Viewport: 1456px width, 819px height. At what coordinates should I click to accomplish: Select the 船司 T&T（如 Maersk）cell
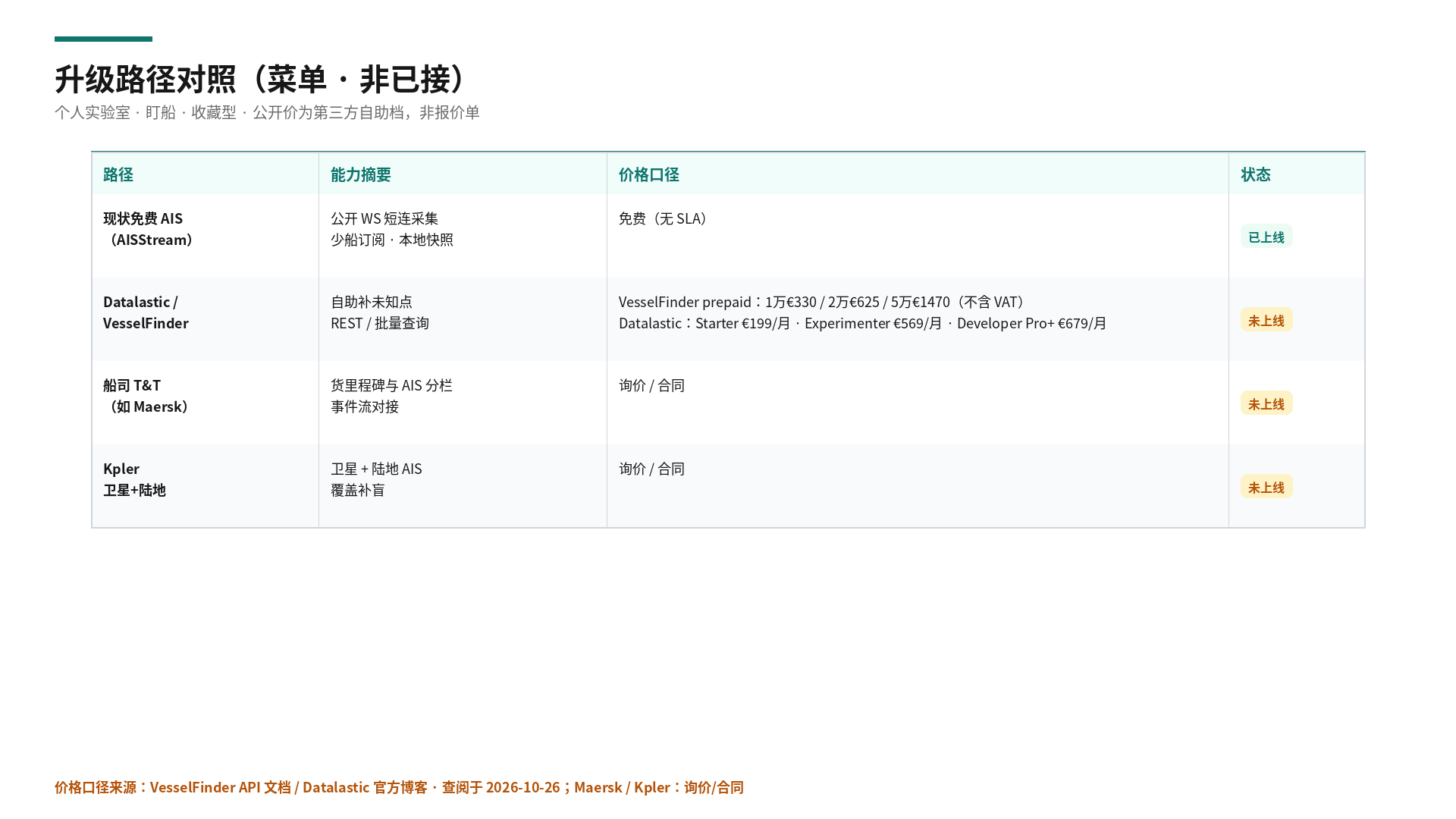pyautogui.click(x=206, y=403)
